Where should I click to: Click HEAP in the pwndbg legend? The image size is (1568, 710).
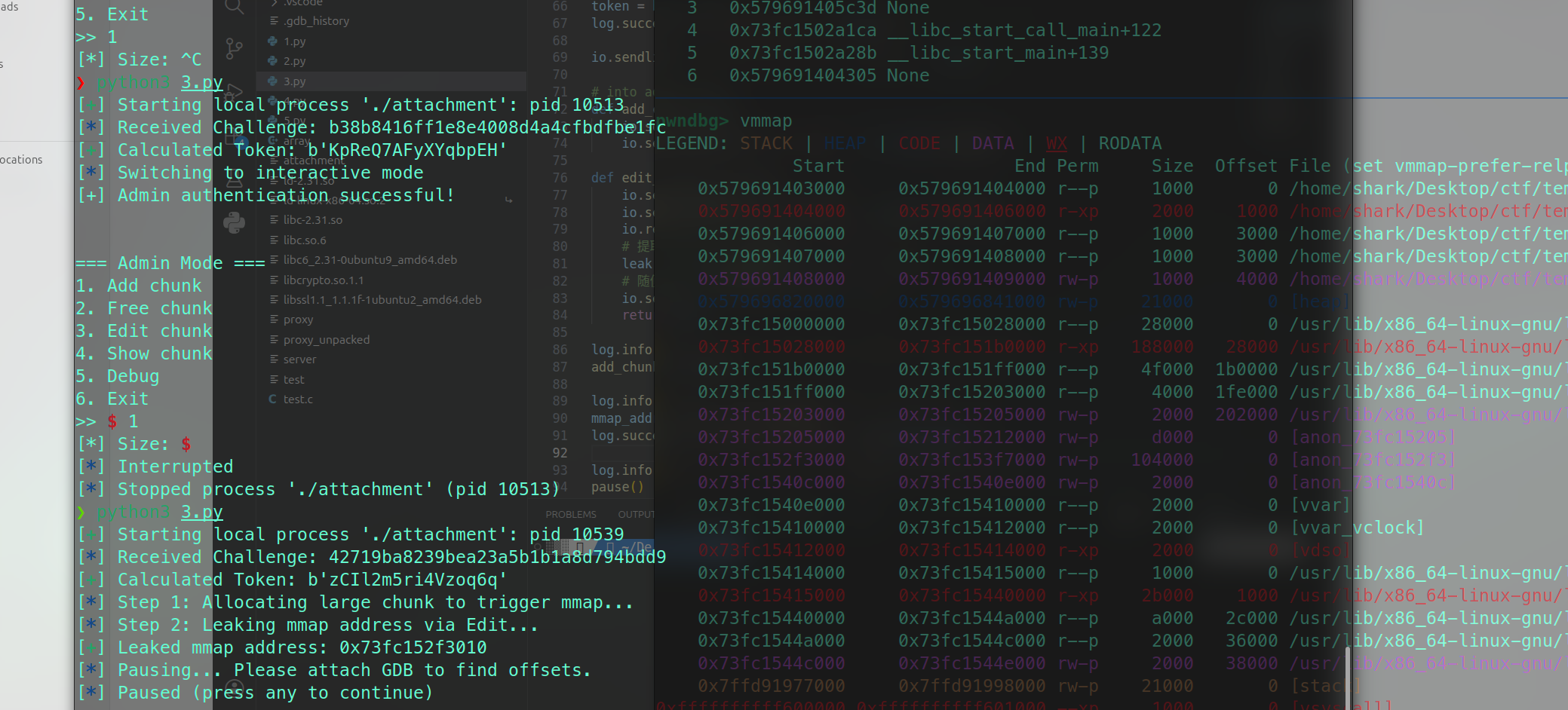pos(845,143)
